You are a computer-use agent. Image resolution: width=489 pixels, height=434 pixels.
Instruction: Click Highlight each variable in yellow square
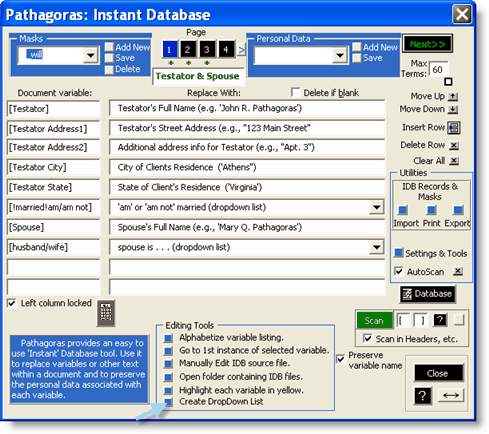pyautogui.click(x=168, y=390)
